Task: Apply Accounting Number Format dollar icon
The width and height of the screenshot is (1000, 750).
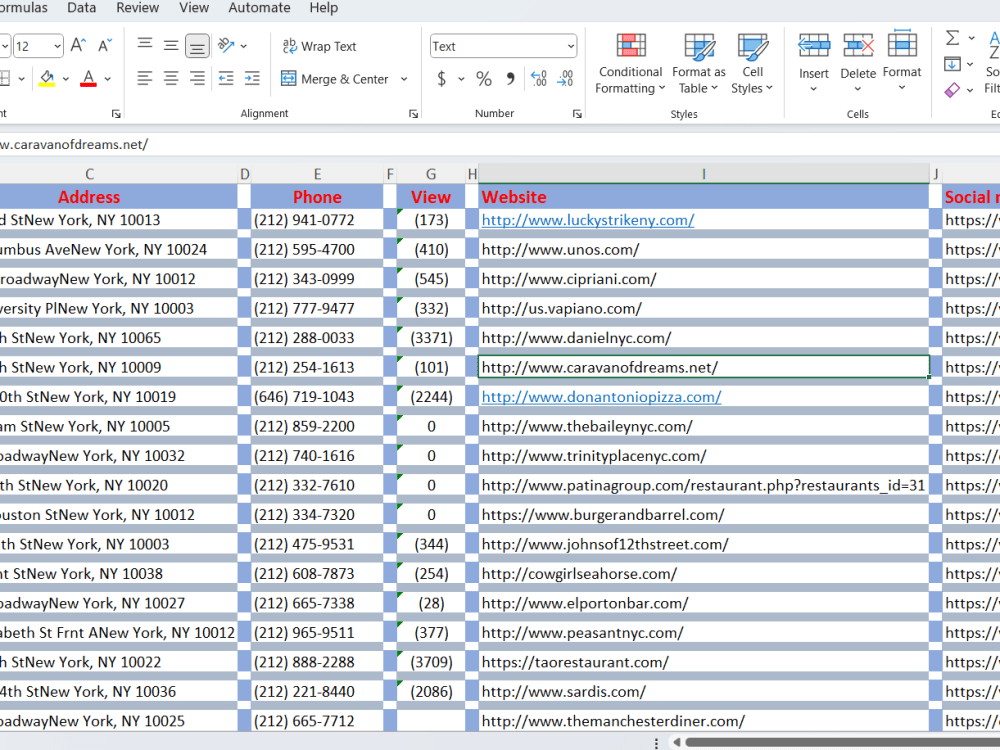Action: coord(441,79)
